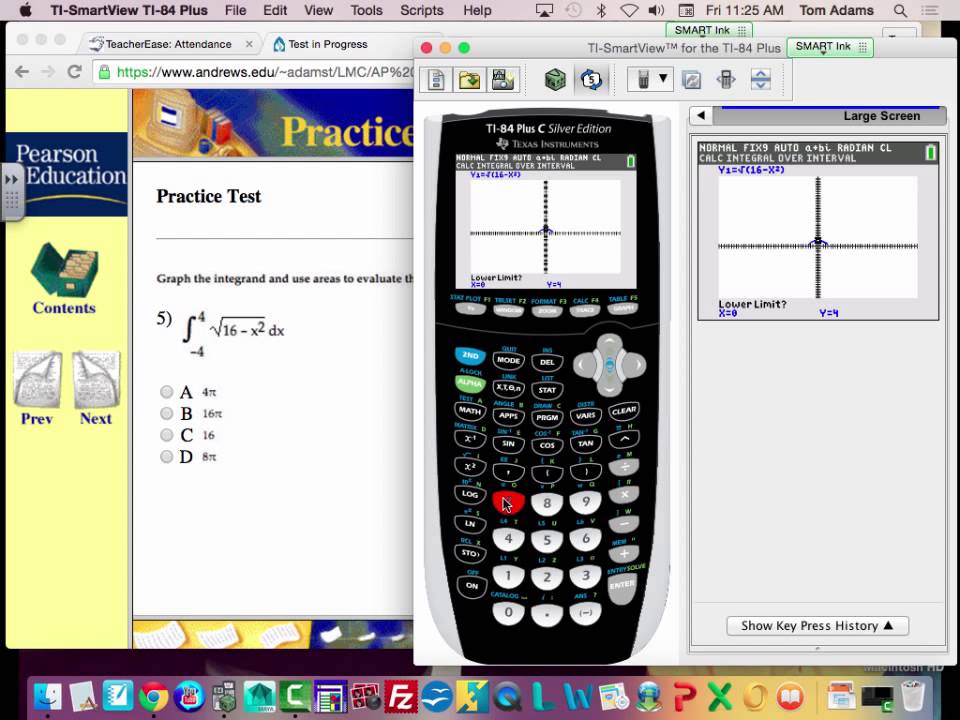Click the 8 key on calculator

[547, 503]
